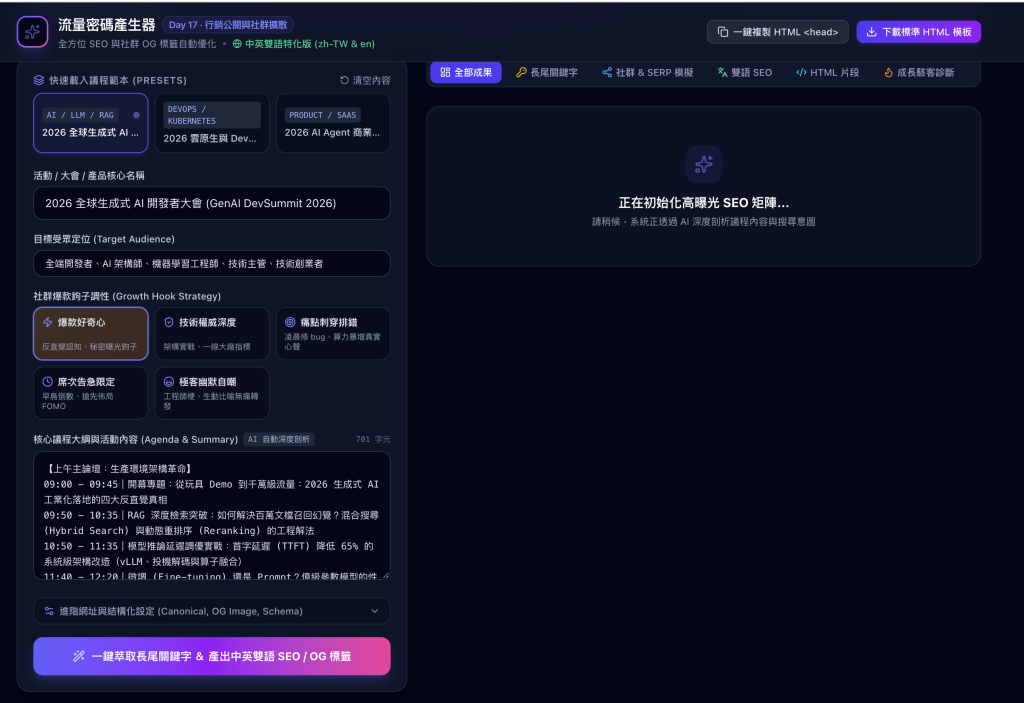Click 一鍵萃取長尾關鍵字 generate button
This screenshot has height=703, width=1024.
[212, 656]
